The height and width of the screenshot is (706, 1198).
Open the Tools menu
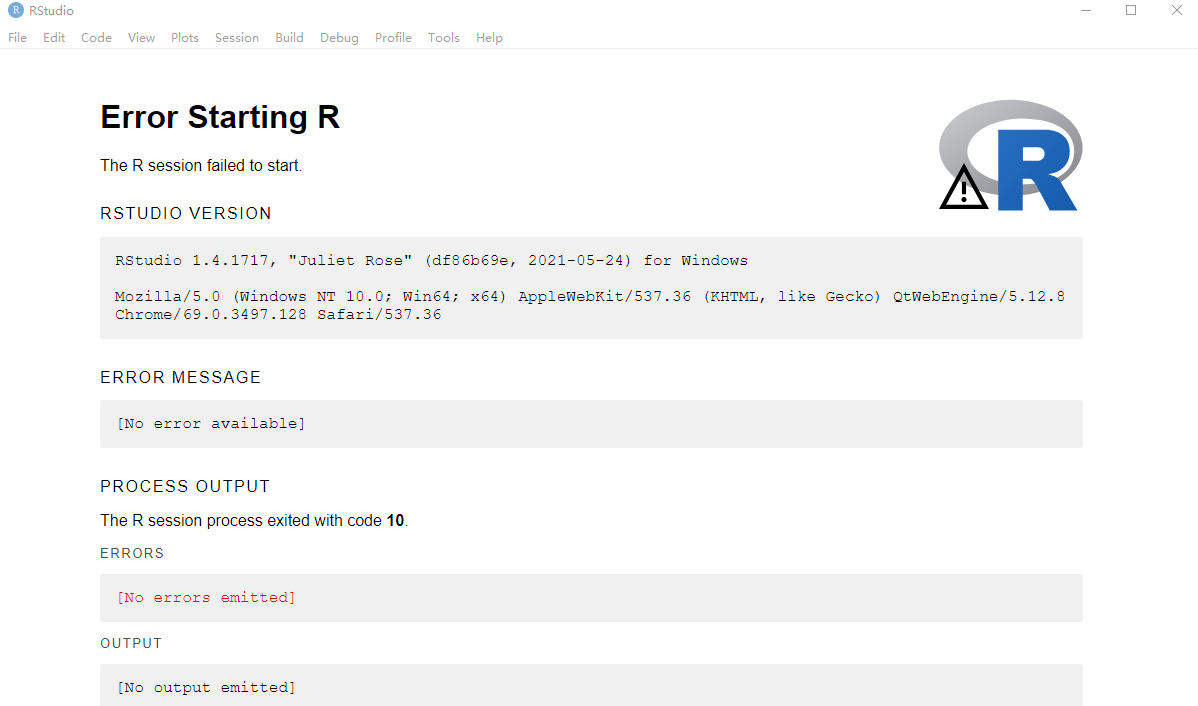click(x=443, y=37)
